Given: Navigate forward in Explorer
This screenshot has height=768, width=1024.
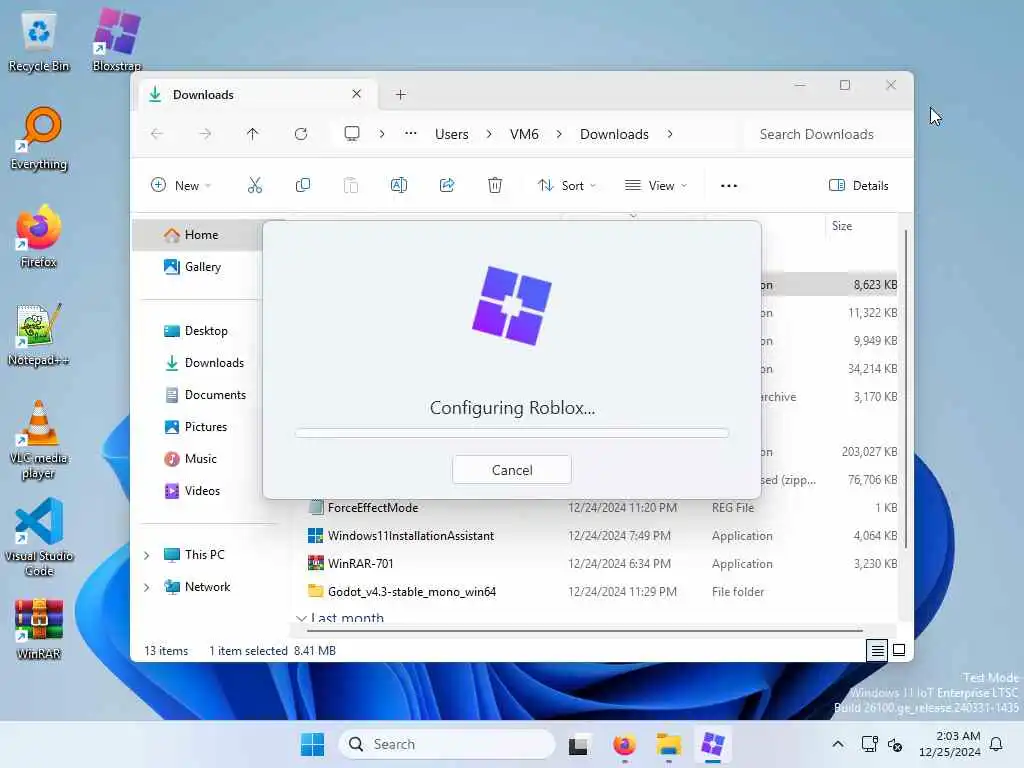Looking at the screenshot, I should (205, 134).
